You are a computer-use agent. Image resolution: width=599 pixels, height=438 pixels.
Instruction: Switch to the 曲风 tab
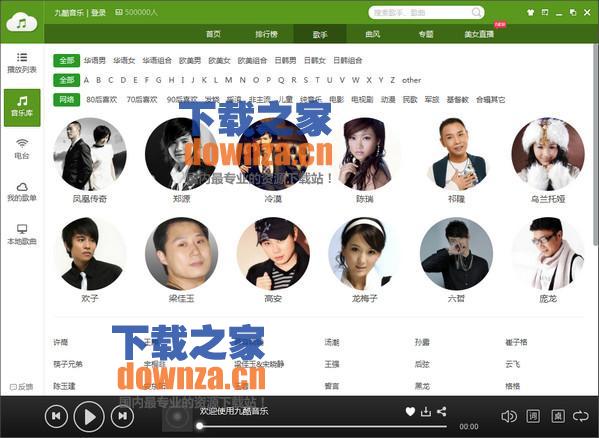point(372,34)
